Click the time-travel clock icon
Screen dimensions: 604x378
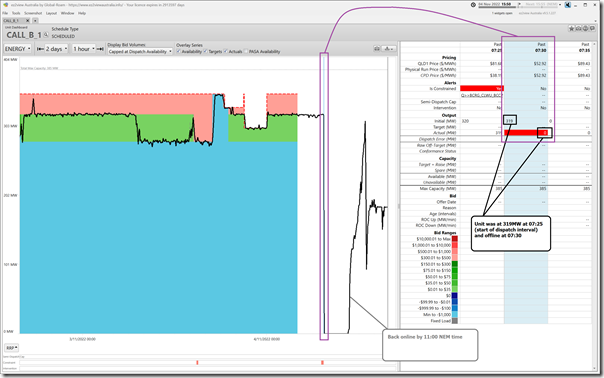473,5
